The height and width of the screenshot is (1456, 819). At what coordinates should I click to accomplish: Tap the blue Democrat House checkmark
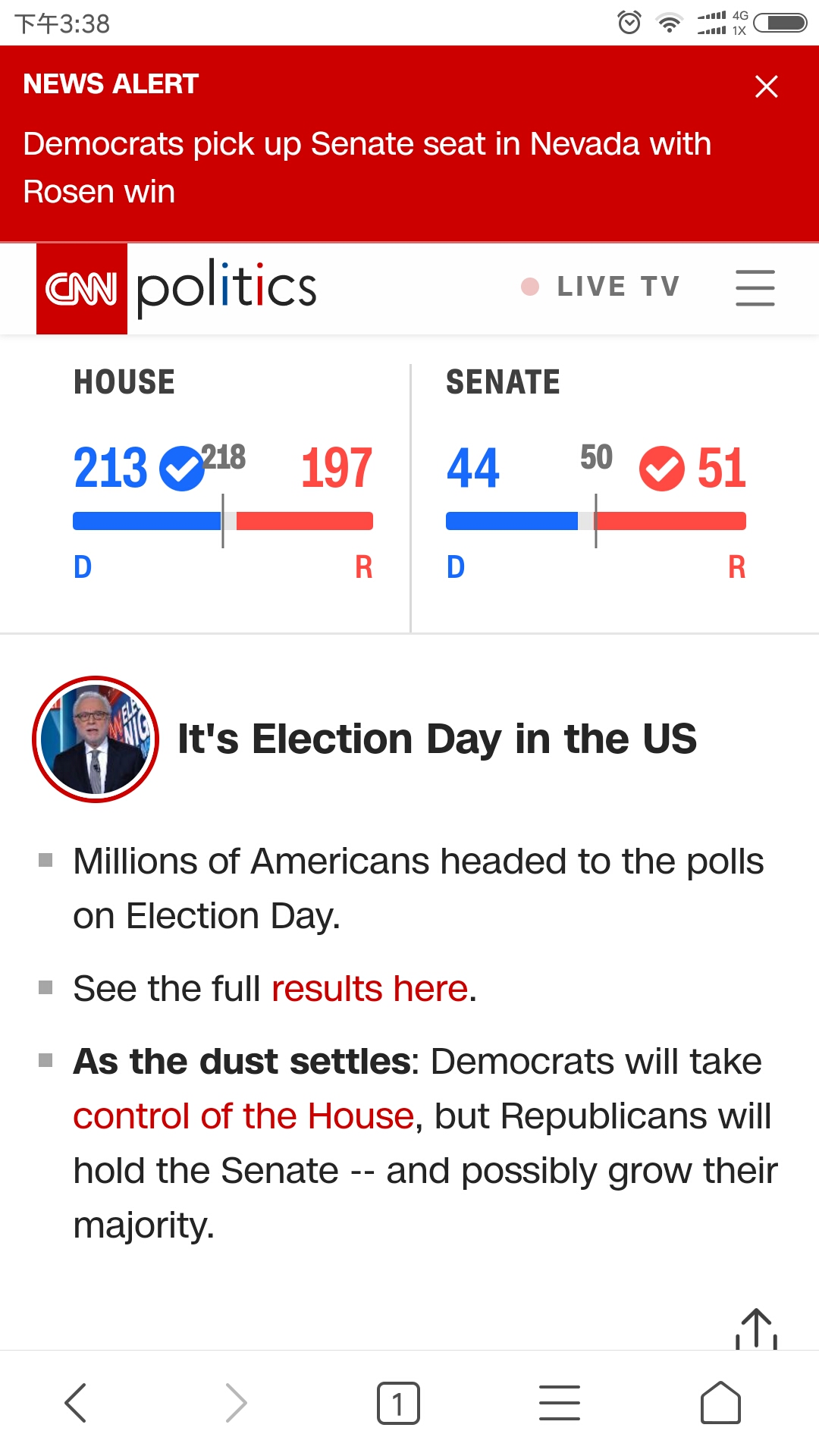[x=182, y=469]
